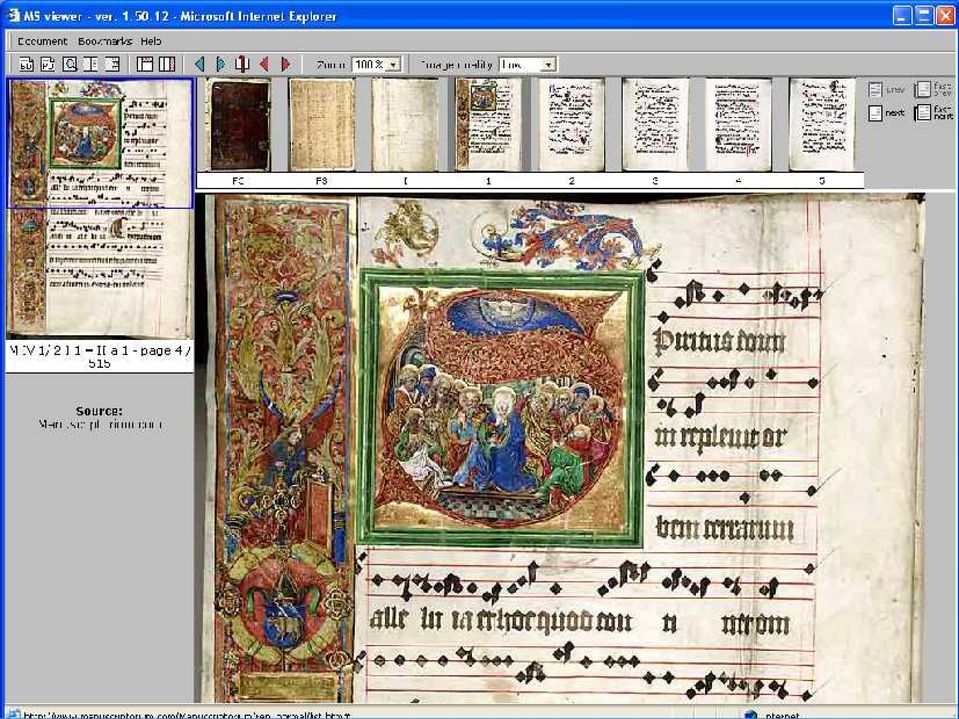Open the blank page I thumbnail
This screenshot has width=959, height=719.
[x=405, y=125]
